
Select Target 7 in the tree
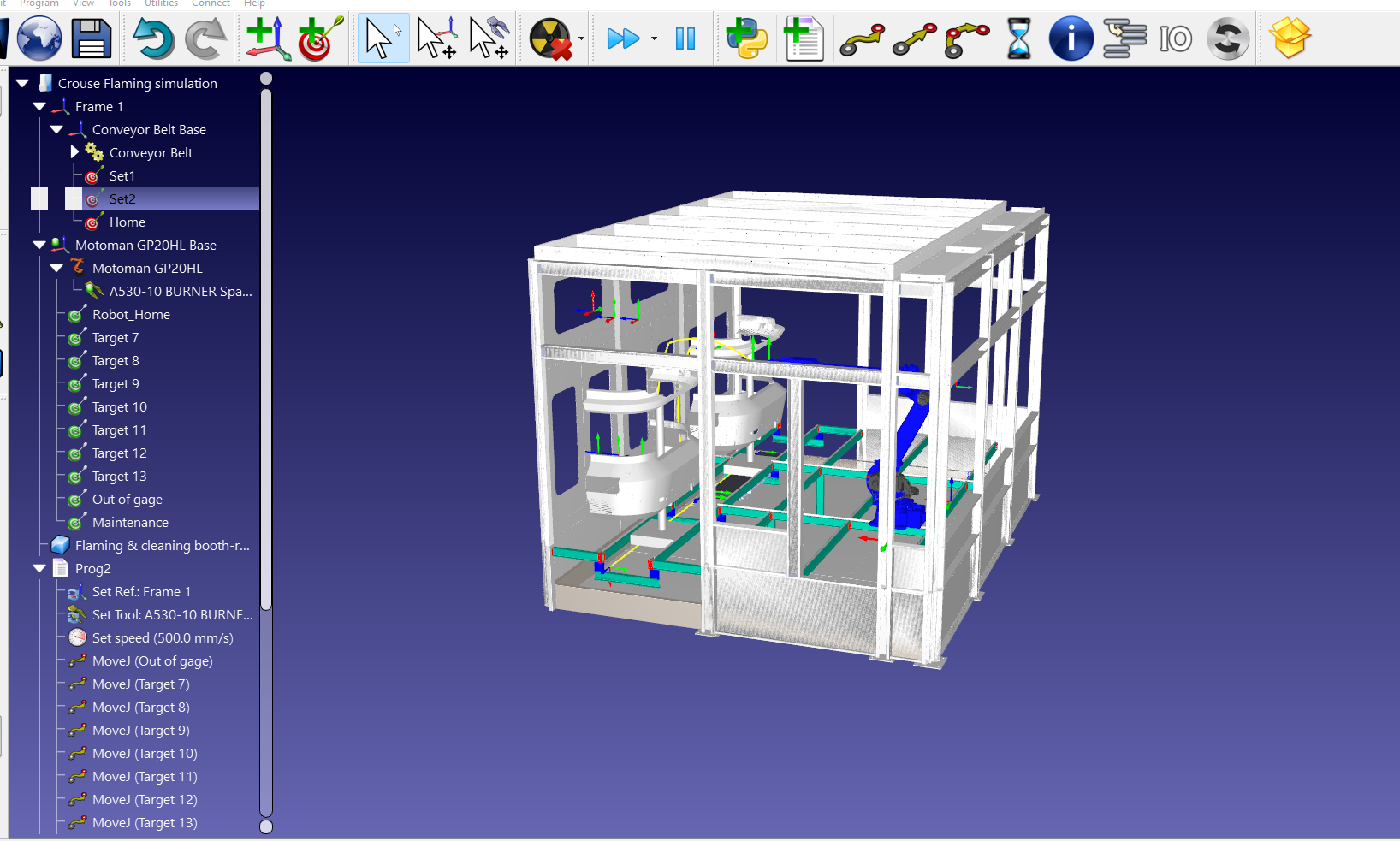coord(116,337)
